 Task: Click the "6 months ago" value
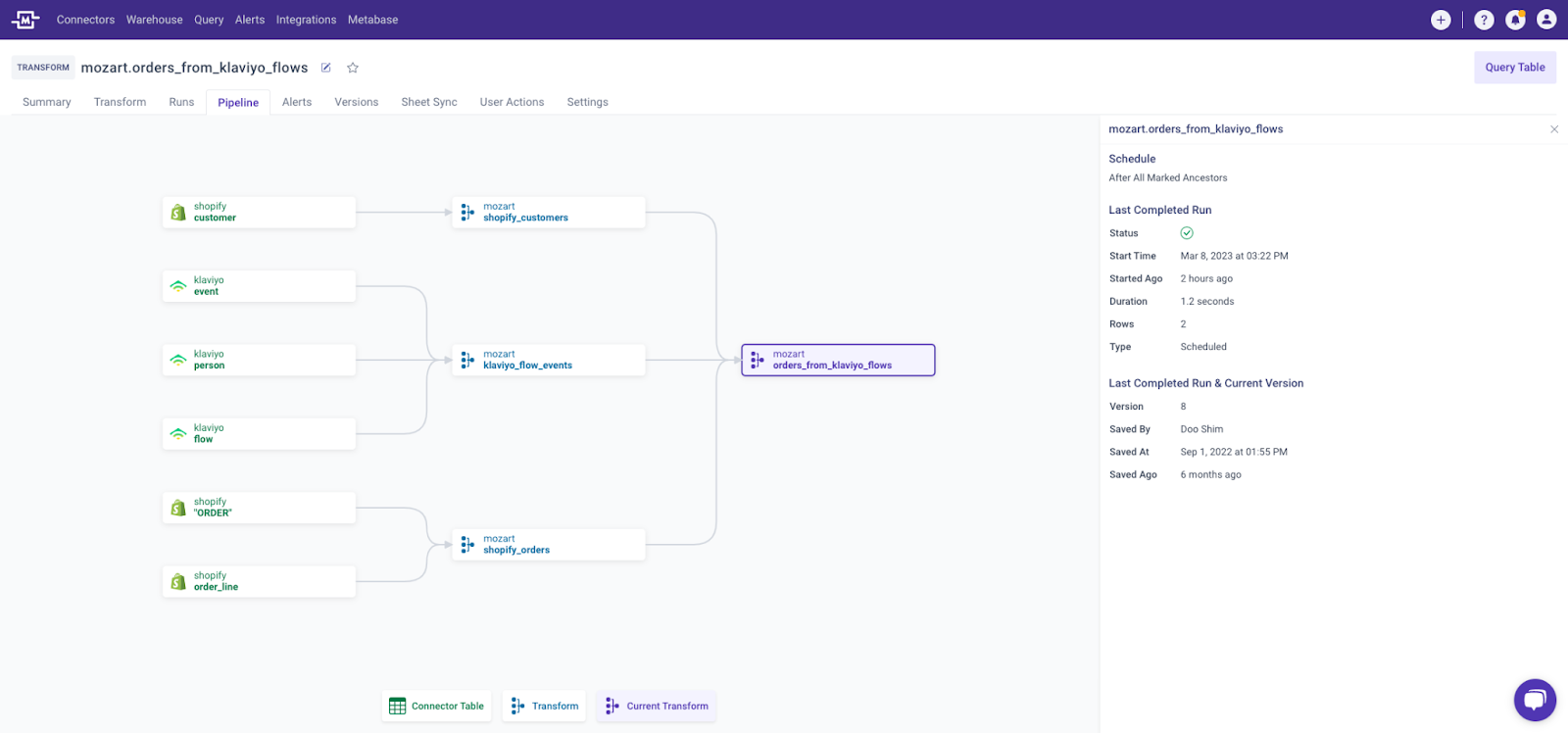click(x=1210, y=475)
